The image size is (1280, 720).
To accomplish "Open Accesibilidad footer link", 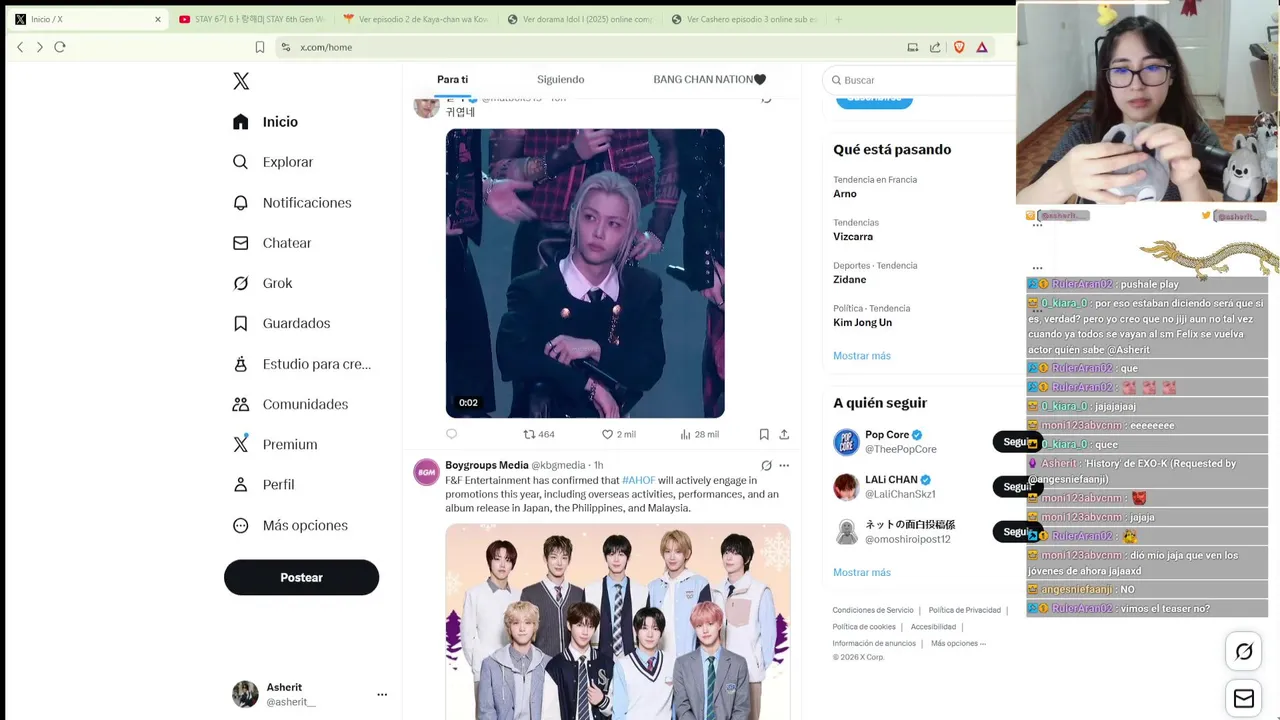I will click(933, 627).
